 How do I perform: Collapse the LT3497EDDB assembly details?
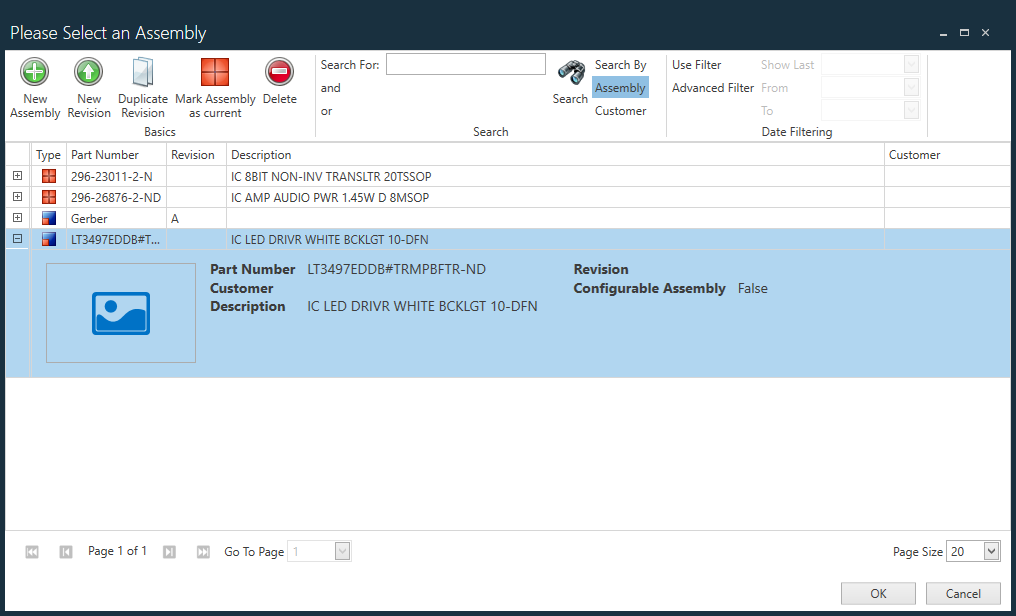[x=16, y=239]
